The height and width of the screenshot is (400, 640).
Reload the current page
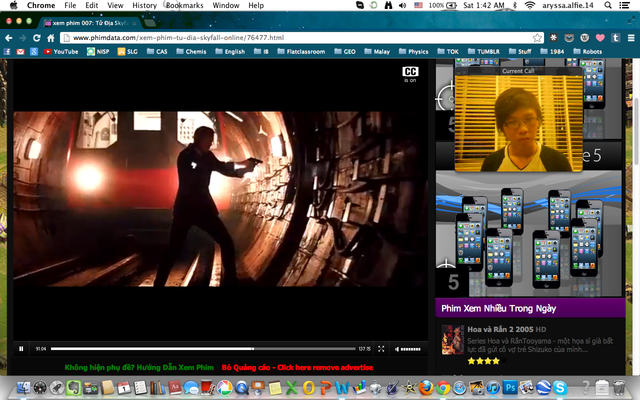tap(36, 38)
